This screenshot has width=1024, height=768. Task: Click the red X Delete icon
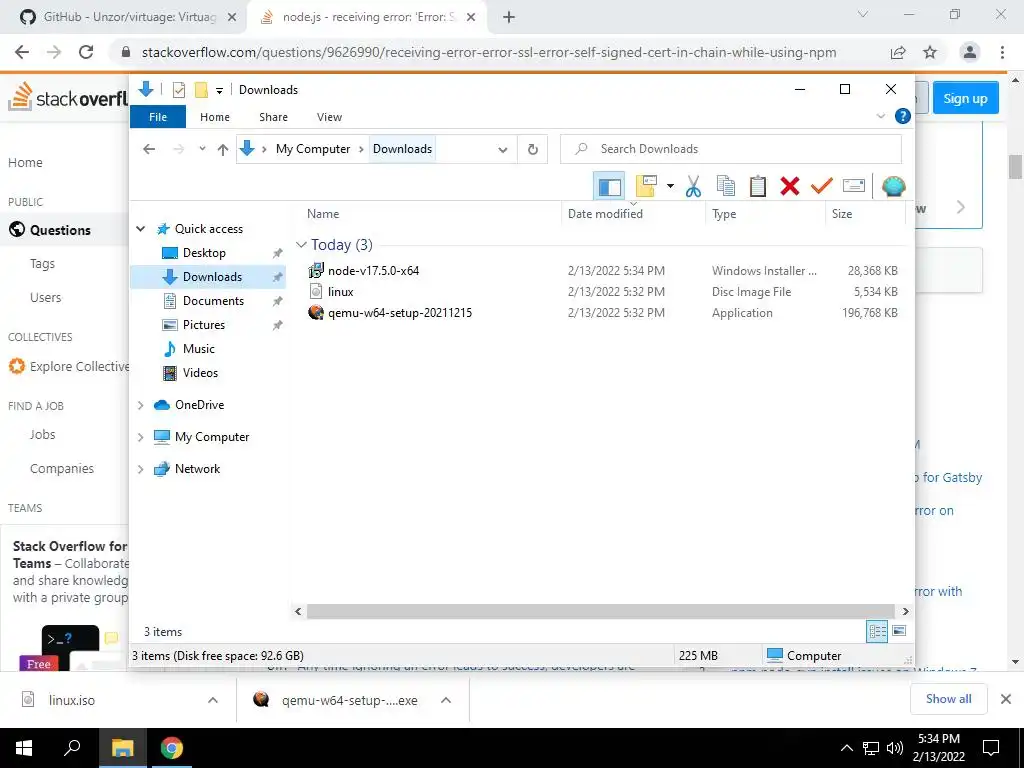click(790, 186)
